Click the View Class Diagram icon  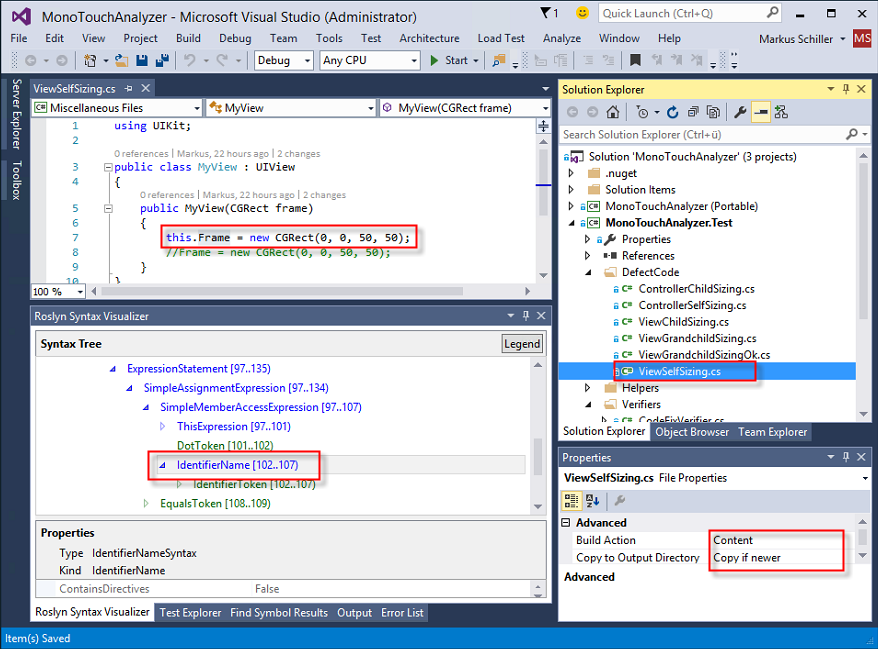(781, 113)
